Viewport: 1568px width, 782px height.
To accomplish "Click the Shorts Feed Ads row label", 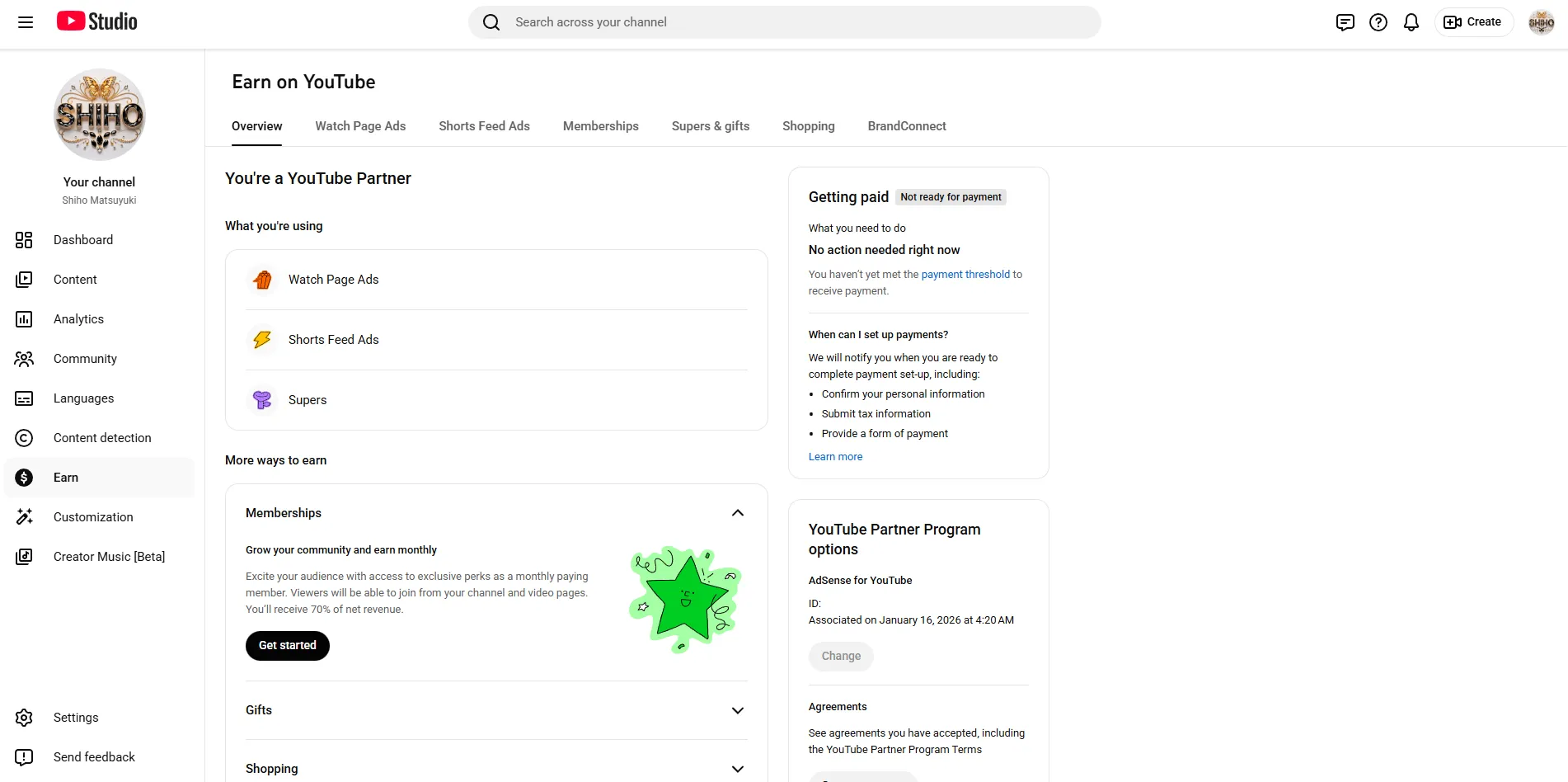I will click(334, 340).
